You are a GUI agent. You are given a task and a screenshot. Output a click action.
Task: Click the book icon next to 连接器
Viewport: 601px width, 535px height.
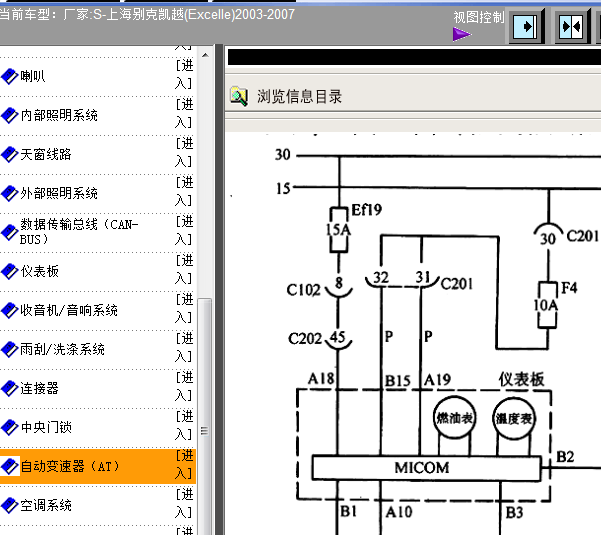pos(10,388)
